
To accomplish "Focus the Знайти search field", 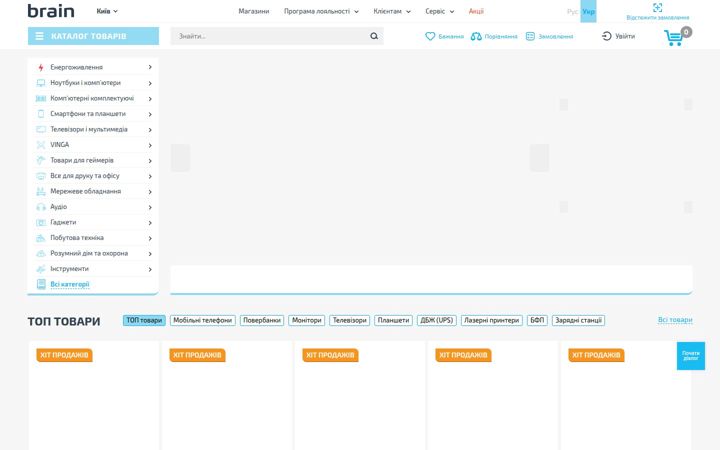I will 270,36.
